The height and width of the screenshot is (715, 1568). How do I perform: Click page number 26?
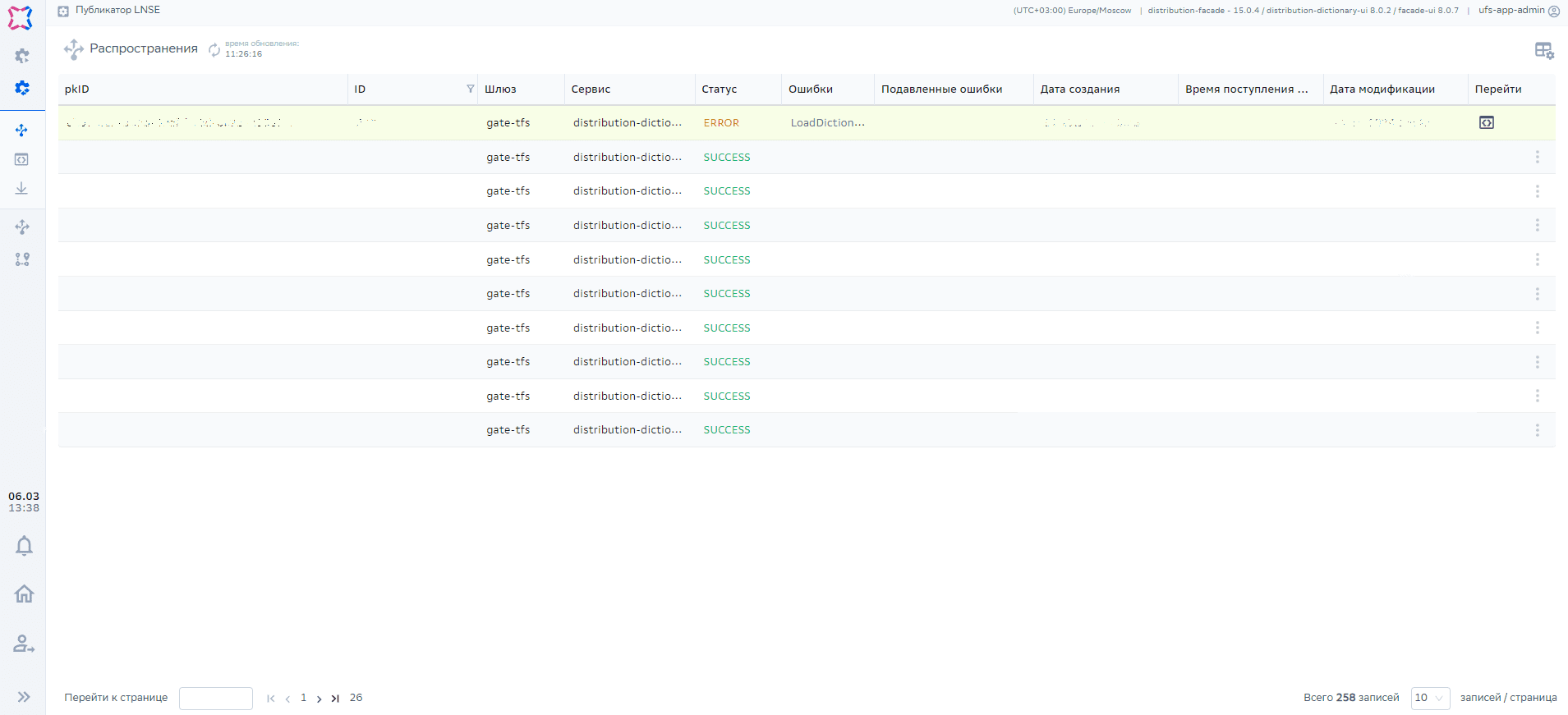[x=356, y=698]
